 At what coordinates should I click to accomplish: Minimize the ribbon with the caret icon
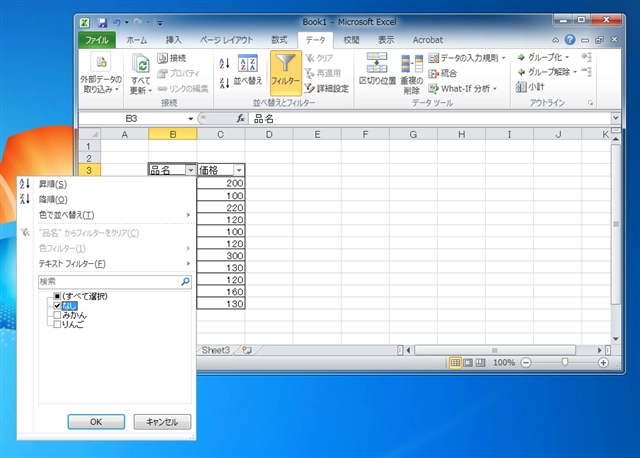tap(556, 40)
